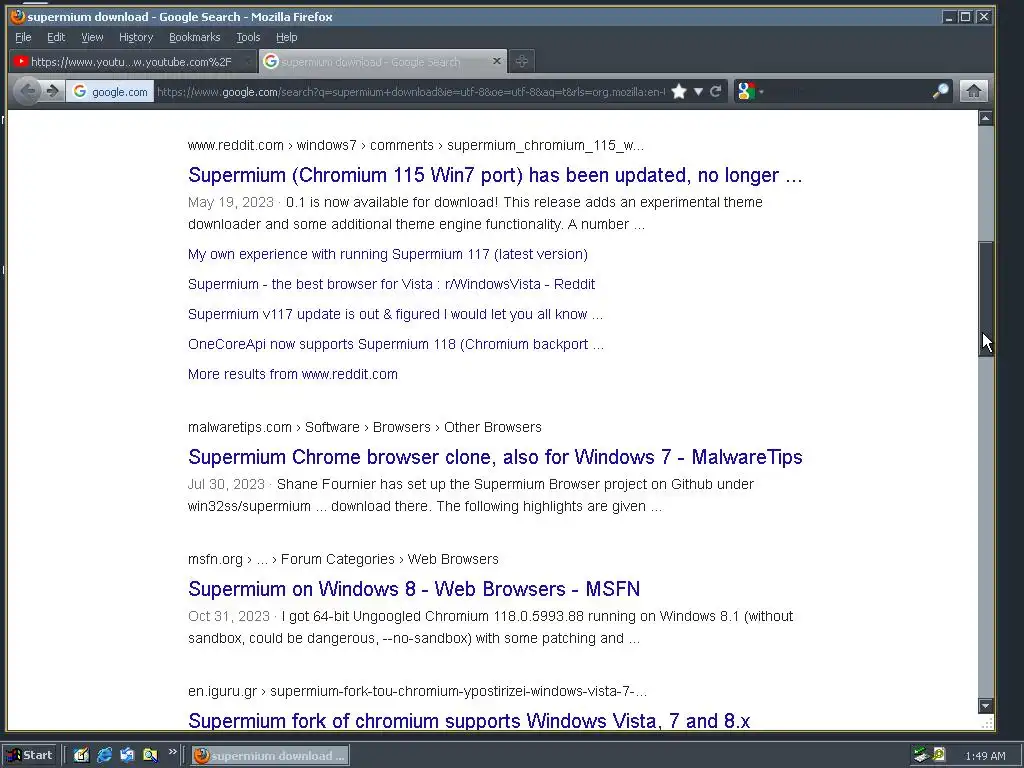Click the supermium download taskbar button

tap(270, 756)
